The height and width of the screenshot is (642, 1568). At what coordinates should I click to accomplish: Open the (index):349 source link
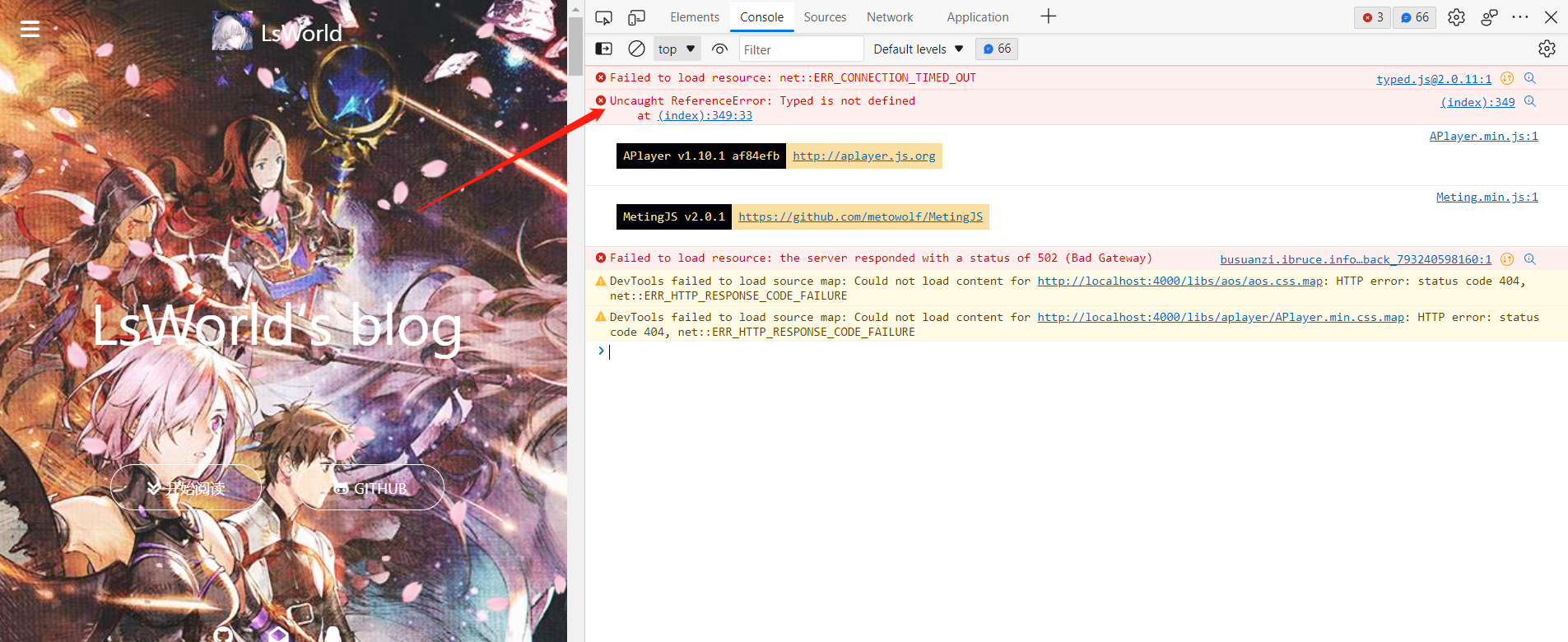point(1477,102)
